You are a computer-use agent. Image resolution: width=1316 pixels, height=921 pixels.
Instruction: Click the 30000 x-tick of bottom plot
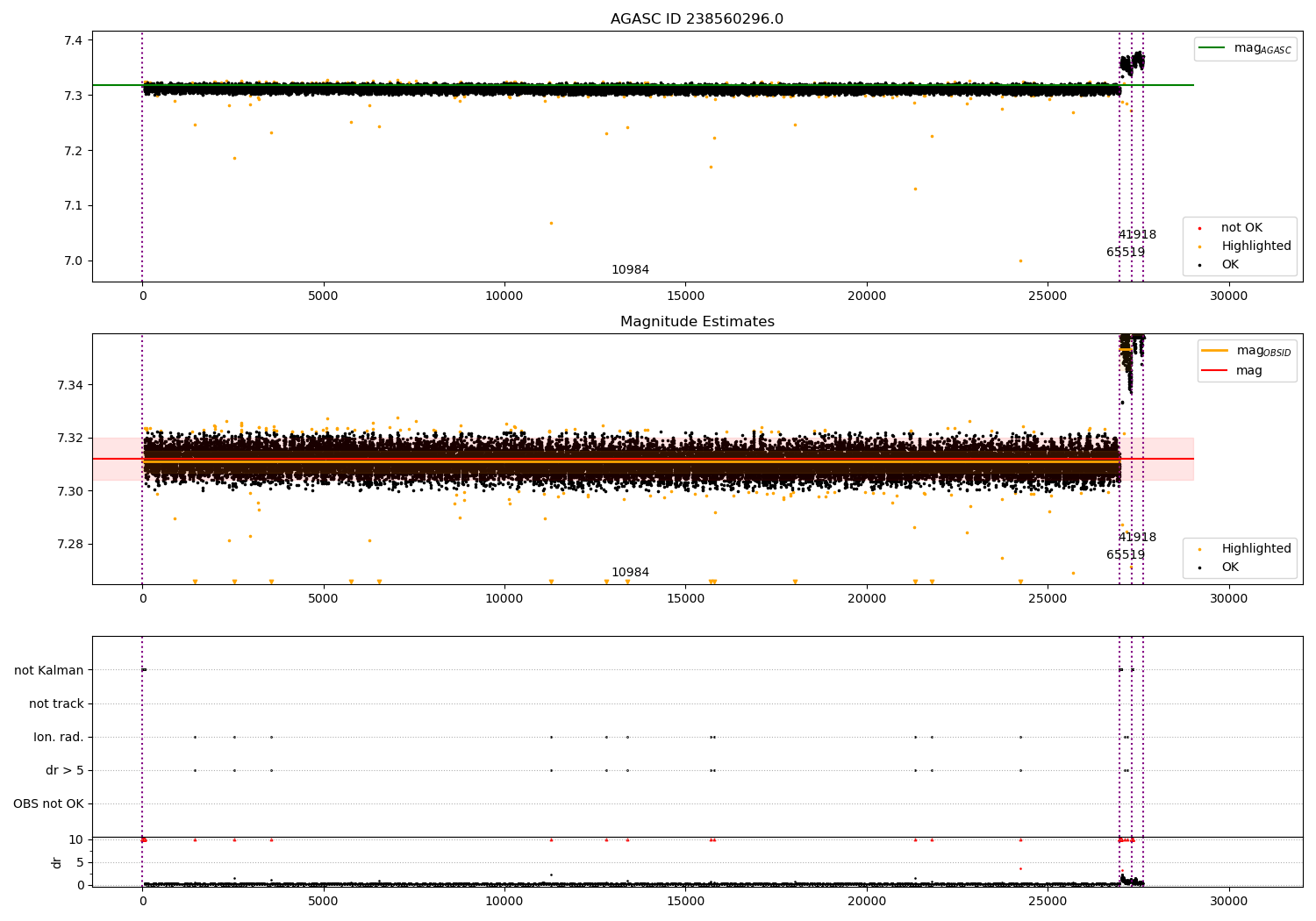click(1228, 901)
